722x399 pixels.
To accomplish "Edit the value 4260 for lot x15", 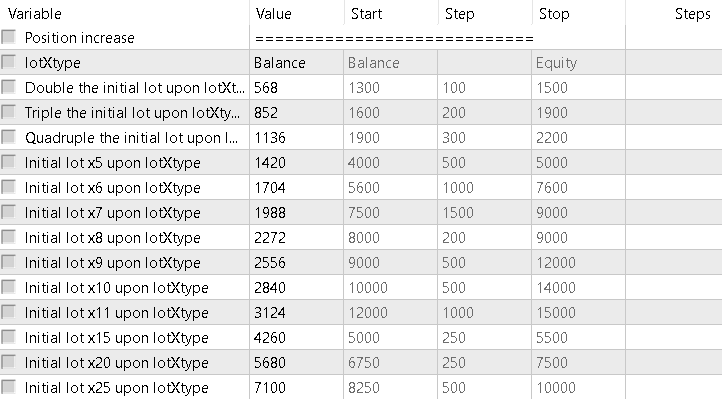I will point(297,337).
